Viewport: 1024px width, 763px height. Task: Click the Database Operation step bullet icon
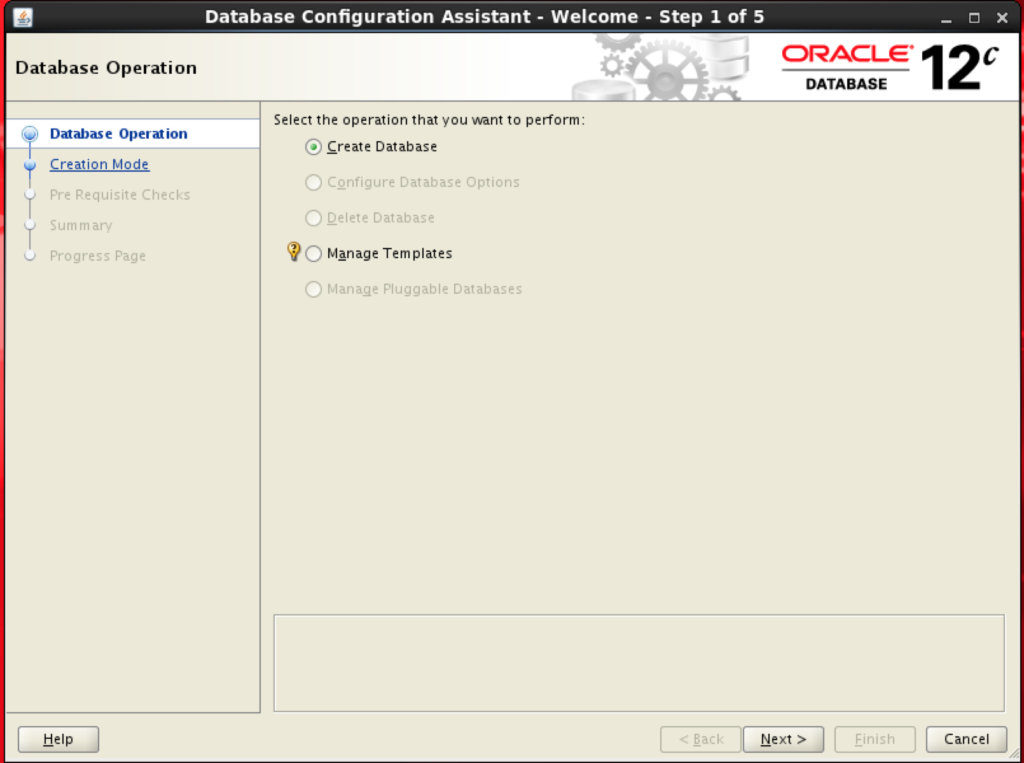(29, 134)
